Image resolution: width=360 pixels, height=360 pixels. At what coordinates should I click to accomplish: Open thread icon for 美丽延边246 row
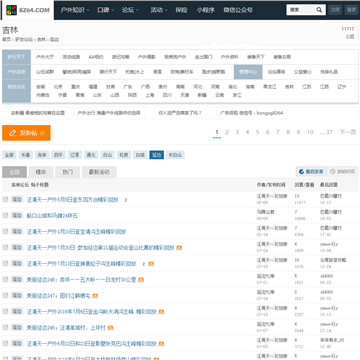[x=5, y=328]
